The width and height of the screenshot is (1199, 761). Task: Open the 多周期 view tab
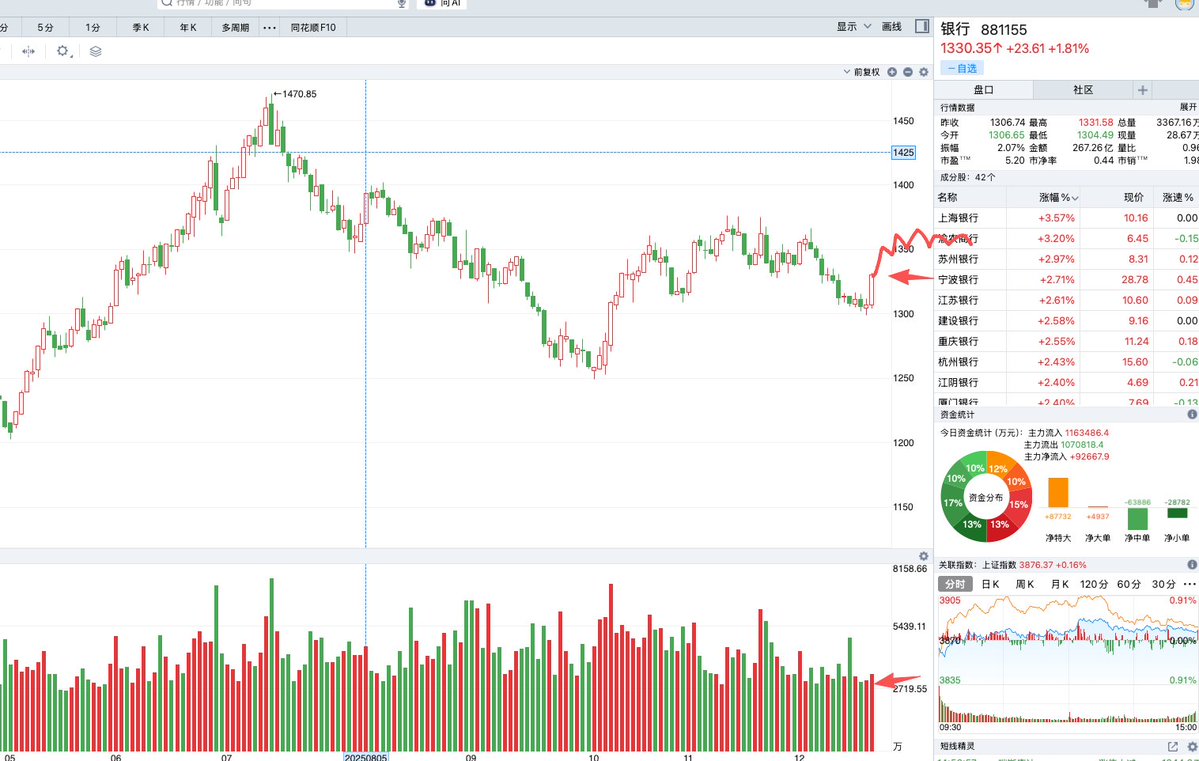[236, 28]
